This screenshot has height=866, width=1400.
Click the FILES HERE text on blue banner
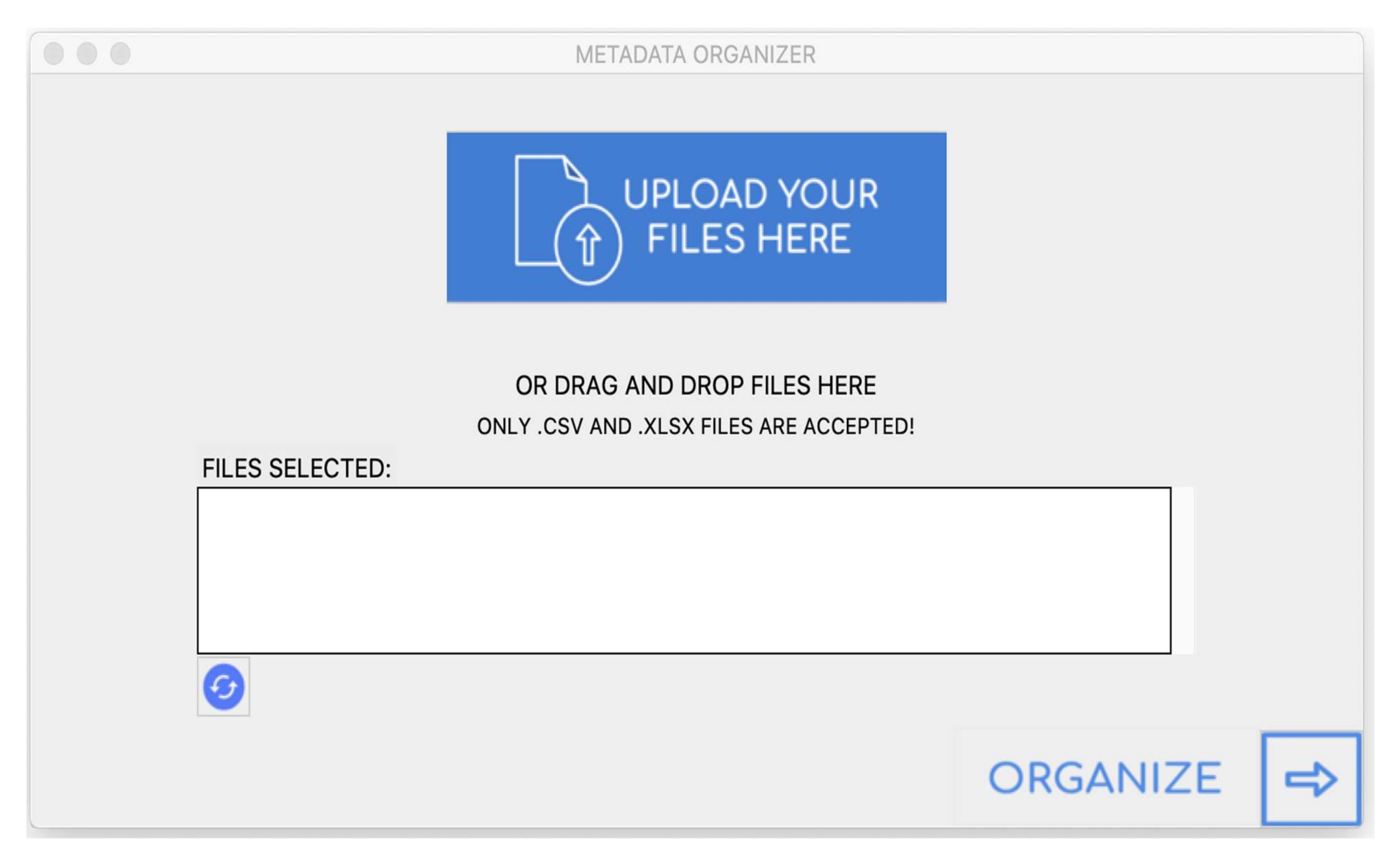coord(748,238)
